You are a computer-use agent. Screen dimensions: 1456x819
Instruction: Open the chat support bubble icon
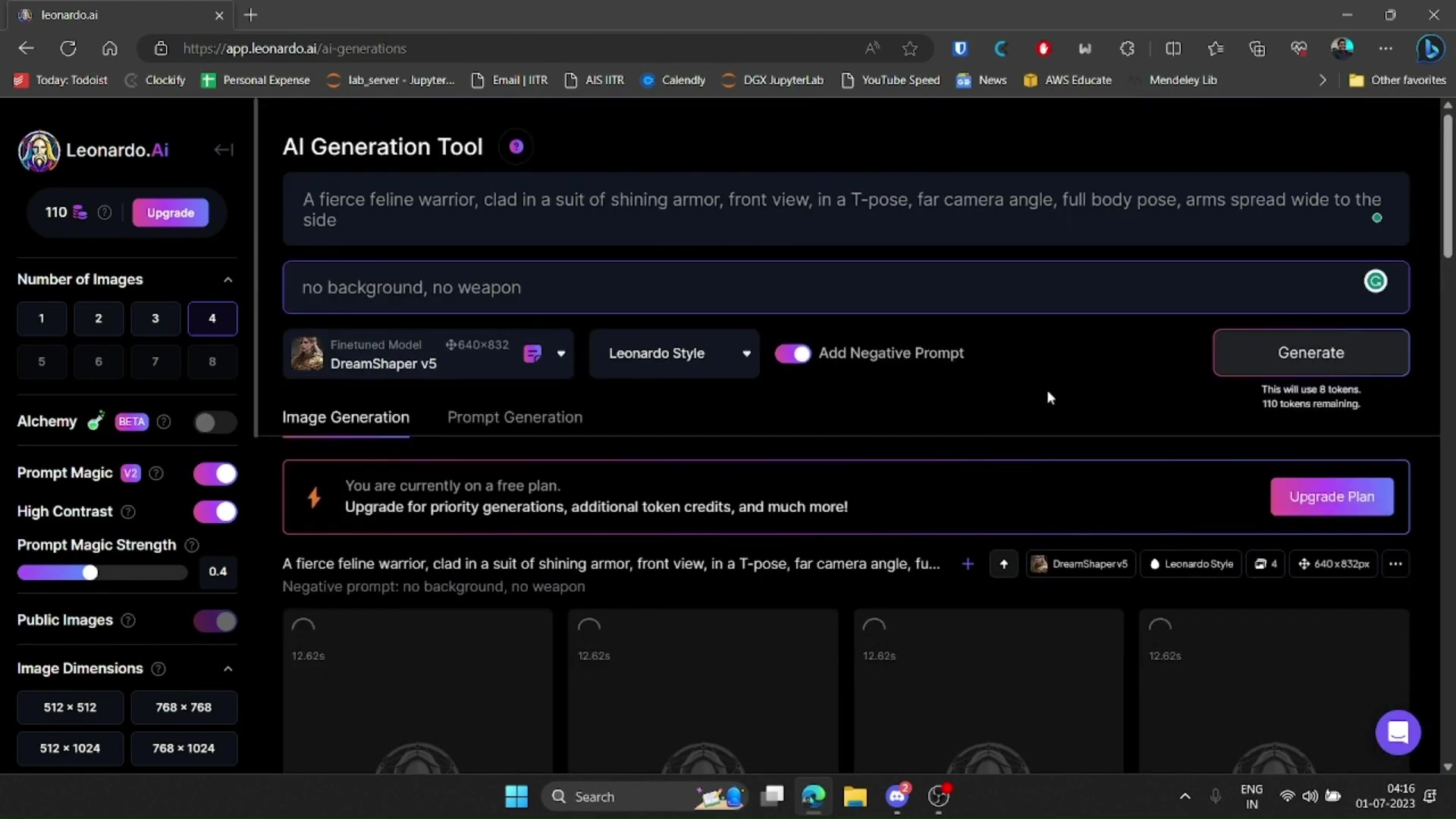click(1398, 733)
